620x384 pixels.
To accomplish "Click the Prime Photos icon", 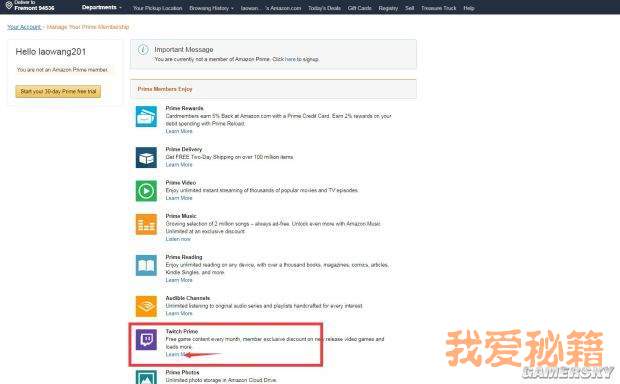I will [x=146, y=377].
